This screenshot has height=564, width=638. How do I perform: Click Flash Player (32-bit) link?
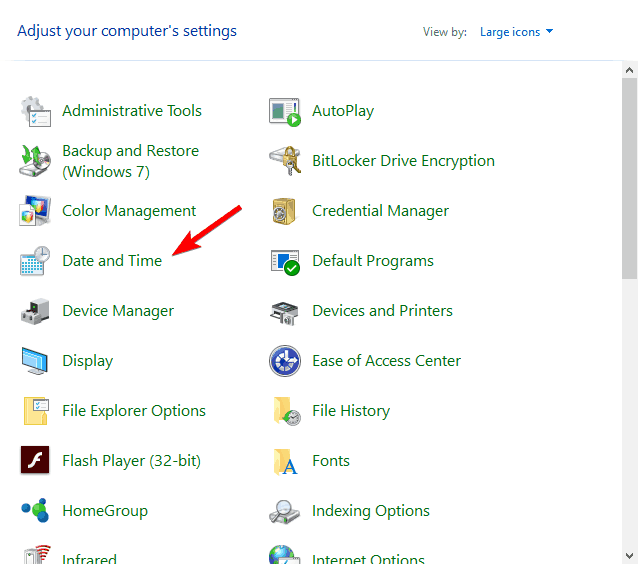(131, 461)
